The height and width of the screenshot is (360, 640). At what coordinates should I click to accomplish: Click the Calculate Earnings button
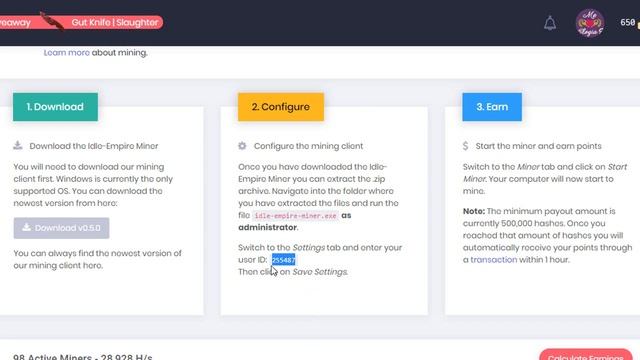coord(586,355)
